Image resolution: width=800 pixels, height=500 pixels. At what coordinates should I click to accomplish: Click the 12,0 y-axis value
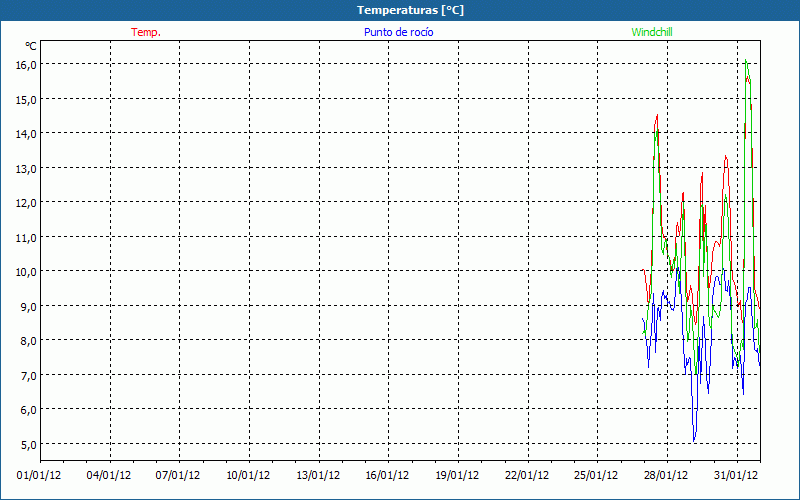point(26,203)
